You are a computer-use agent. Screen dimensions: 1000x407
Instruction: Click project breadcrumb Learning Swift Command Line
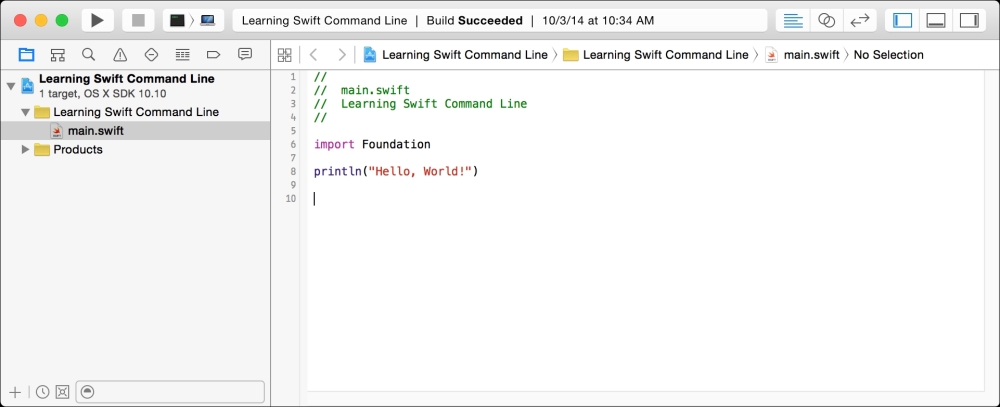tap(455, 55)
